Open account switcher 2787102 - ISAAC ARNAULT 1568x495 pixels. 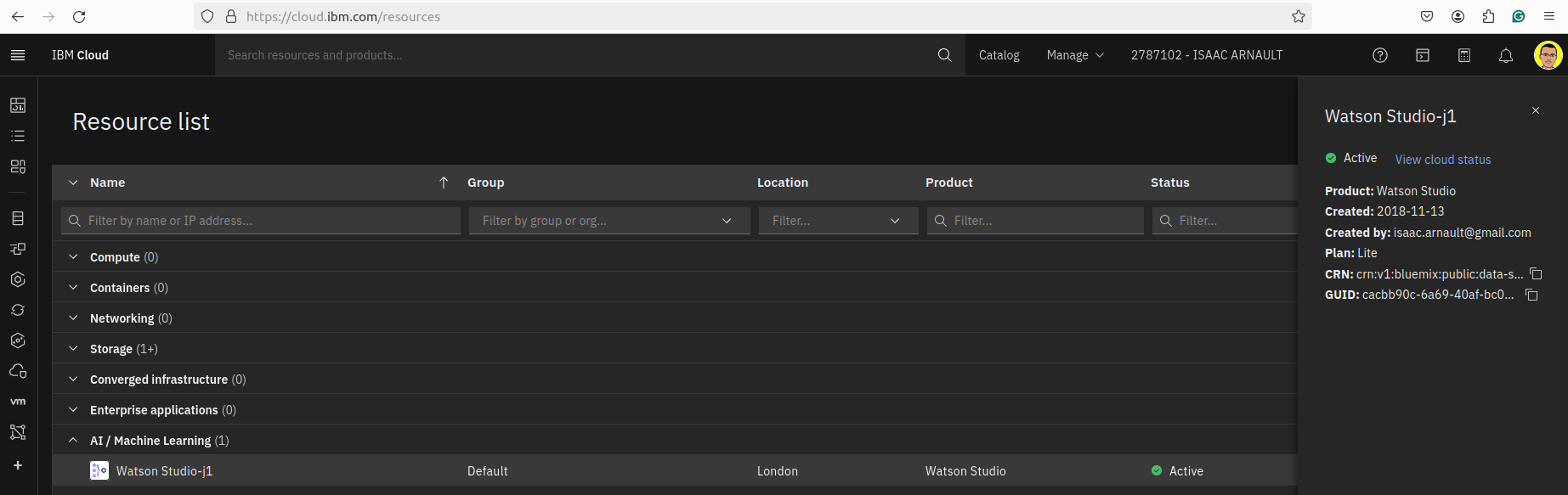[x=1207, y=55]
